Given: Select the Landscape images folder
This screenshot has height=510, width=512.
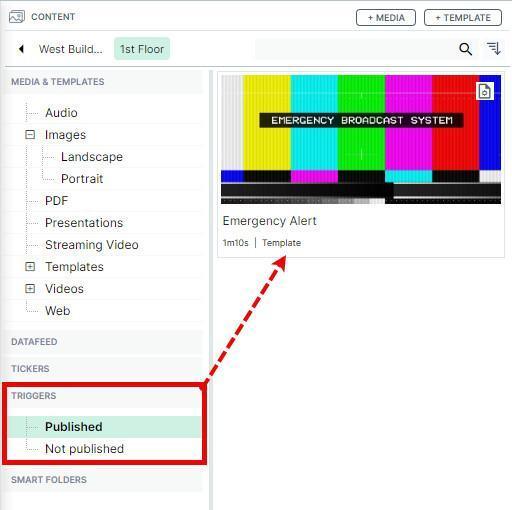Looking at the screenshot, I should click(x=92, y=157).
